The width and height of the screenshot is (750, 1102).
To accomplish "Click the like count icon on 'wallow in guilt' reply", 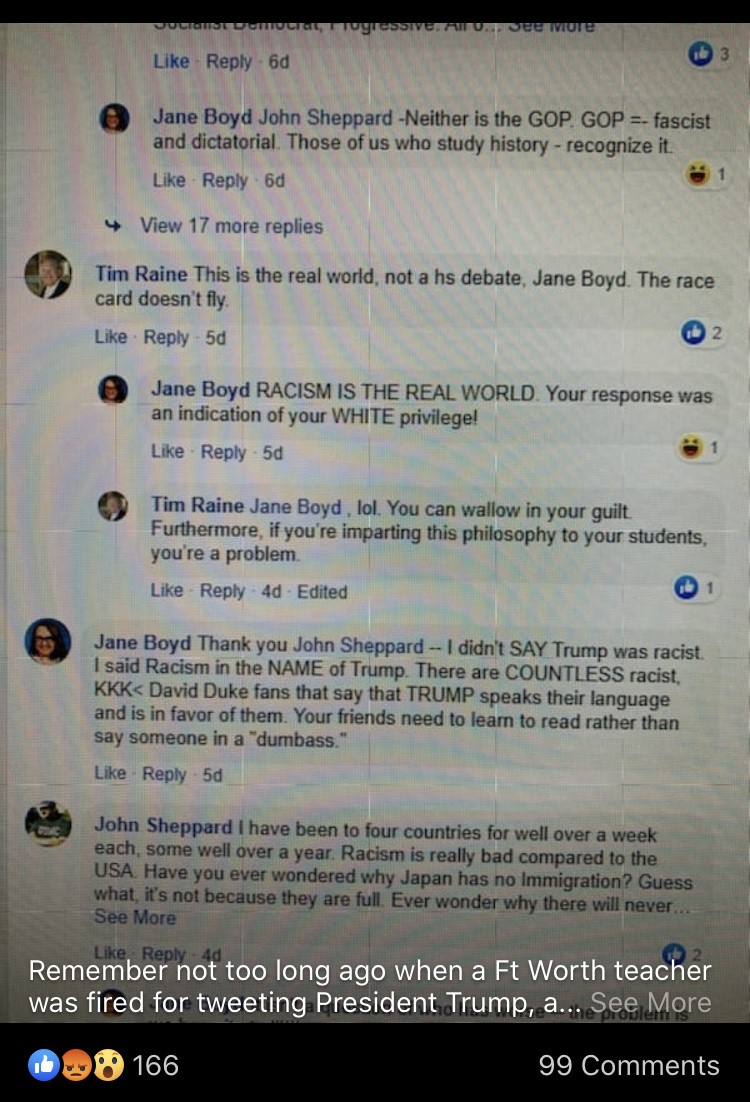I will point(686,587).
